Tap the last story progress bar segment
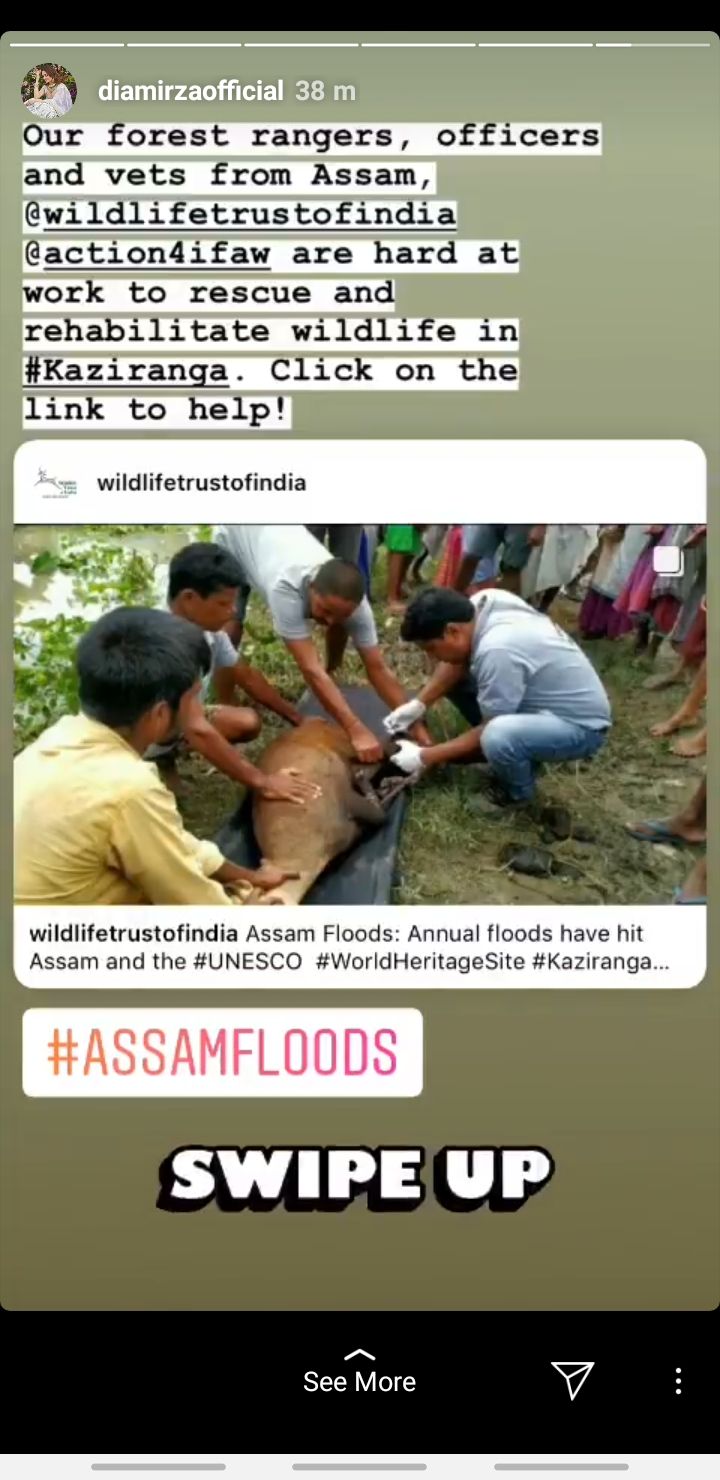 click(x=652, y=44)
